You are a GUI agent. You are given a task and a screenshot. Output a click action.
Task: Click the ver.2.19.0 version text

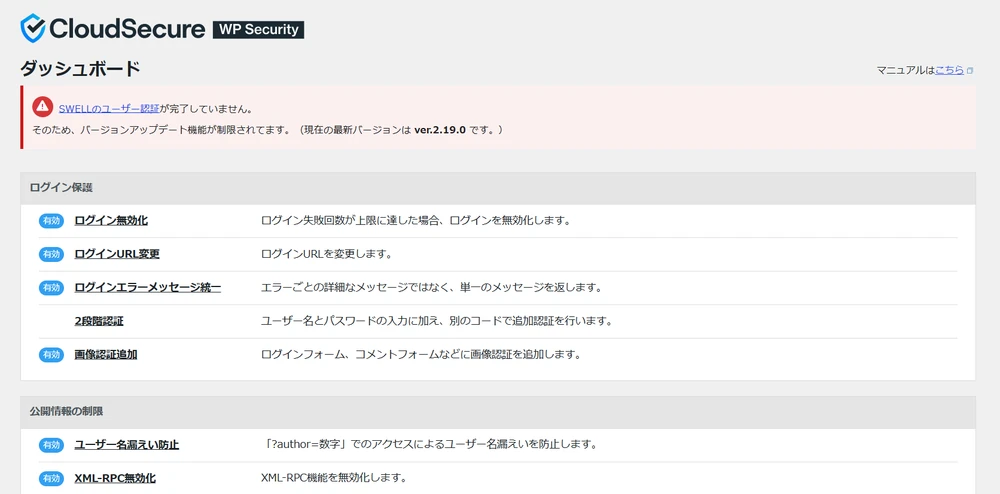click(x=440, y=130)
